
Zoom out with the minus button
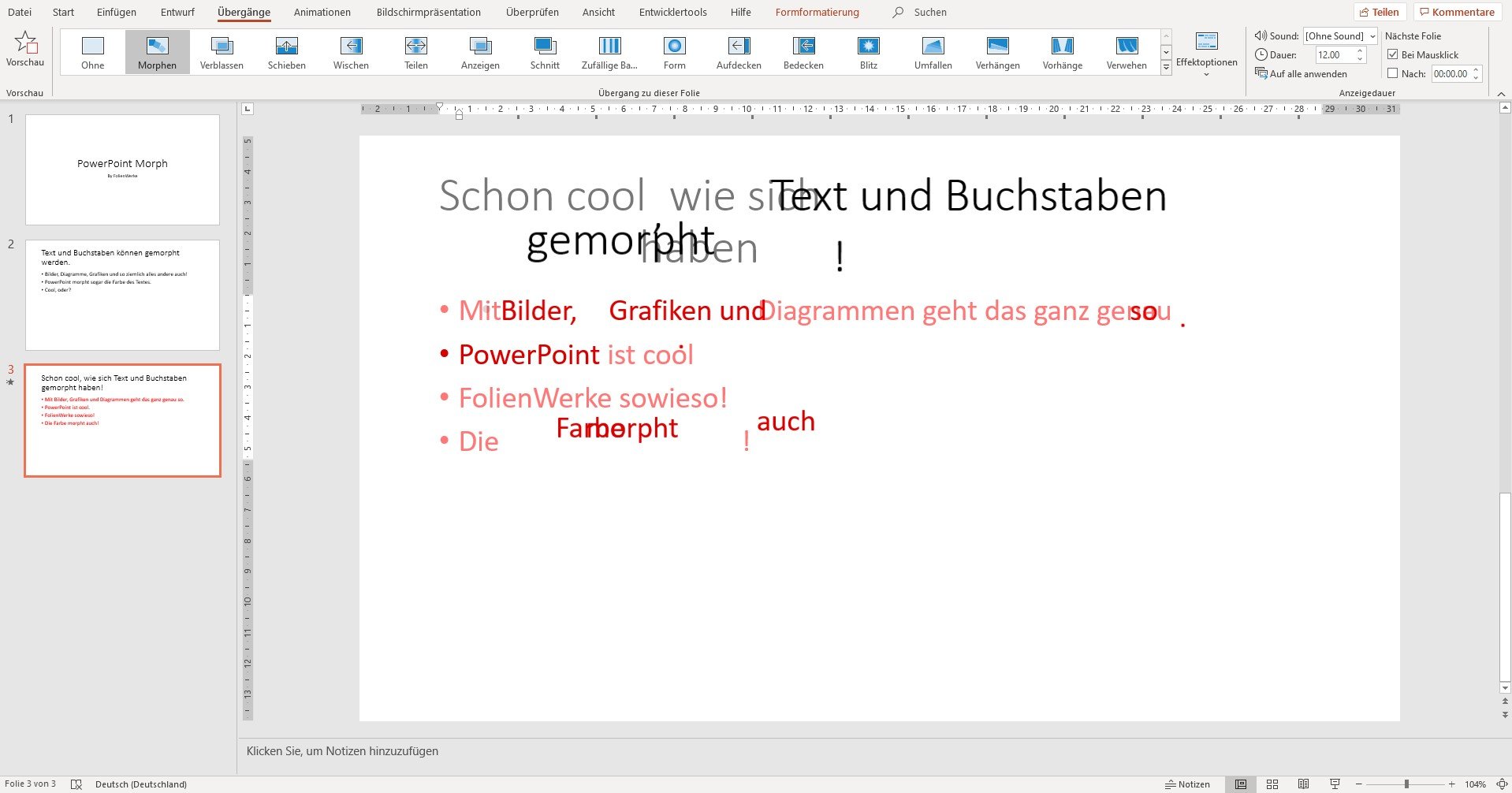pos(1360,784)
